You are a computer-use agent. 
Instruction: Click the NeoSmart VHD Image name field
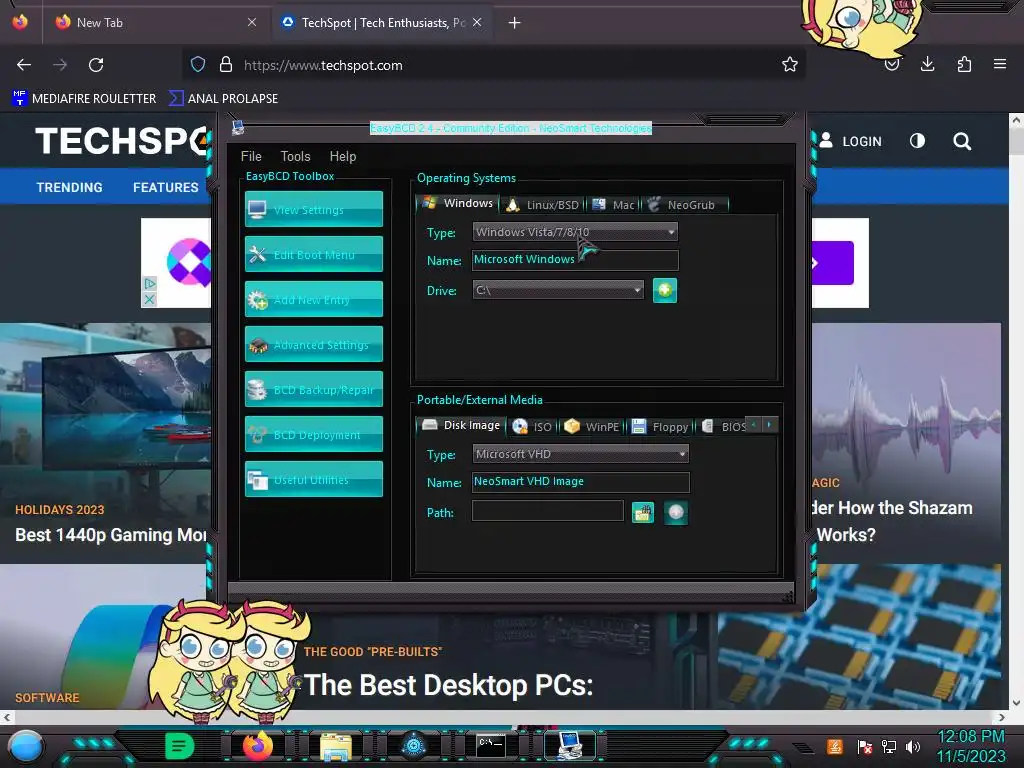pyautogui.click(x=581, y=482)
